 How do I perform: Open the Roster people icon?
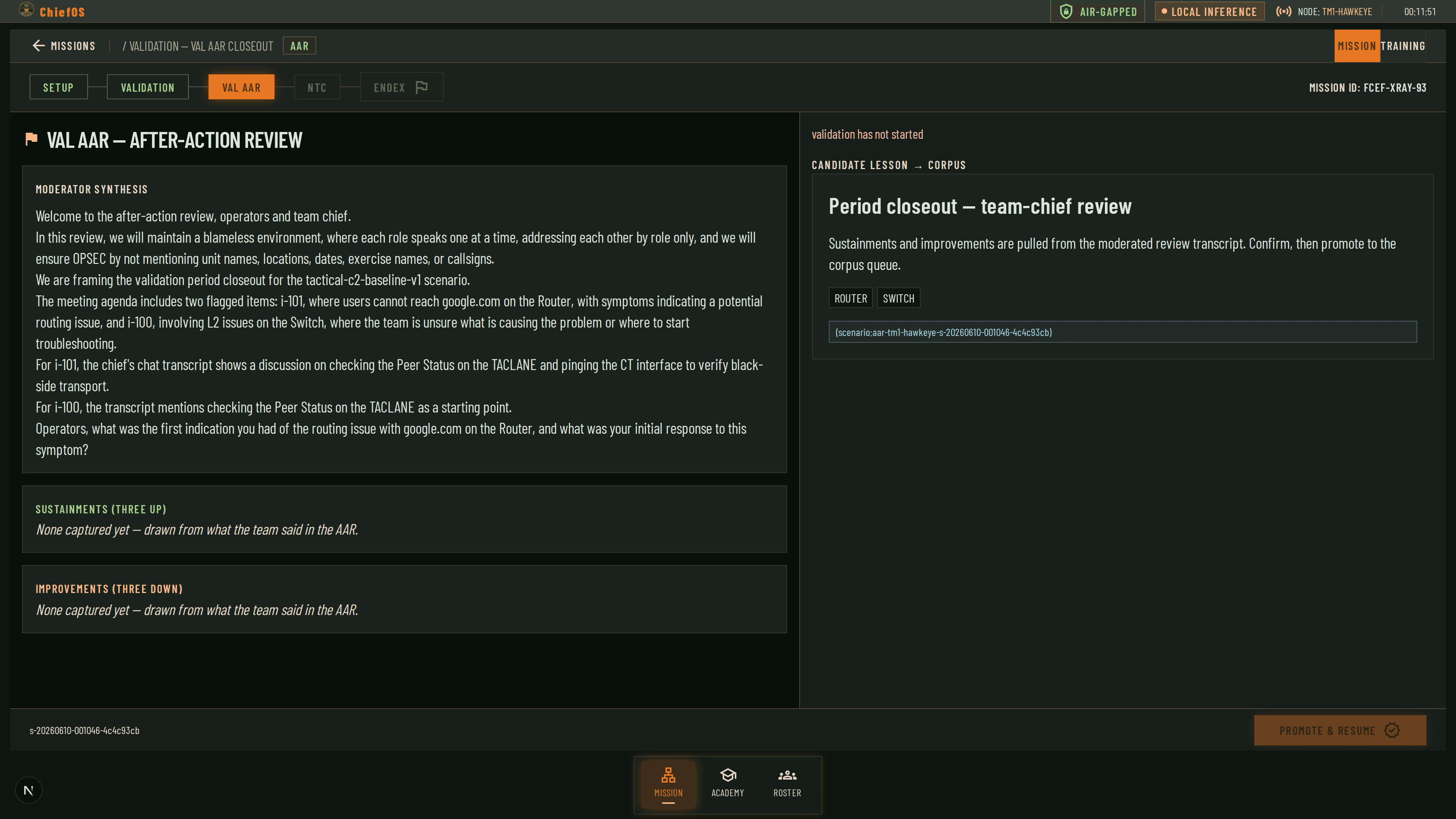pos(787,775)
